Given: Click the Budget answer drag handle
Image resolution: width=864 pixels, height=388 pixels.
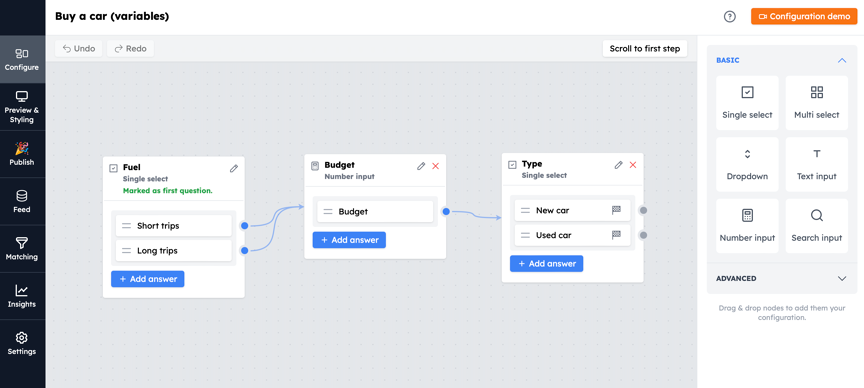Looking at the screenshot, I should [328, 212].
